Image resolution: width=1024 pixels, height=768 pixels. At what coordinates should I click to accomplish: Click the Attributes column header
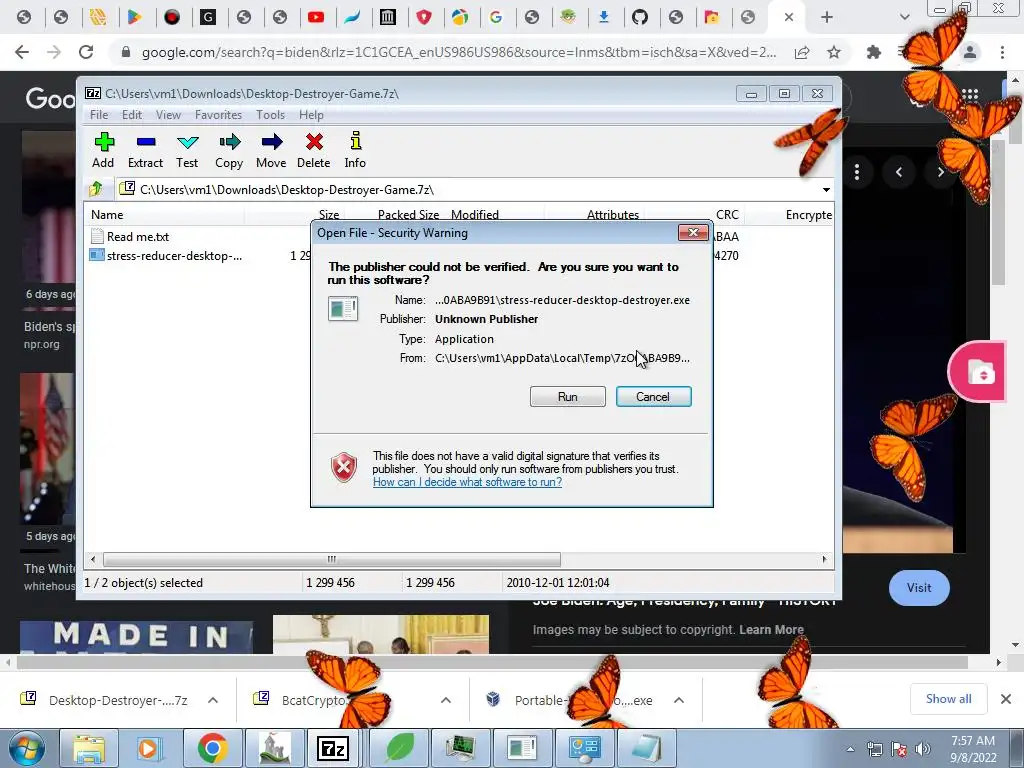[x=613, y=215]
